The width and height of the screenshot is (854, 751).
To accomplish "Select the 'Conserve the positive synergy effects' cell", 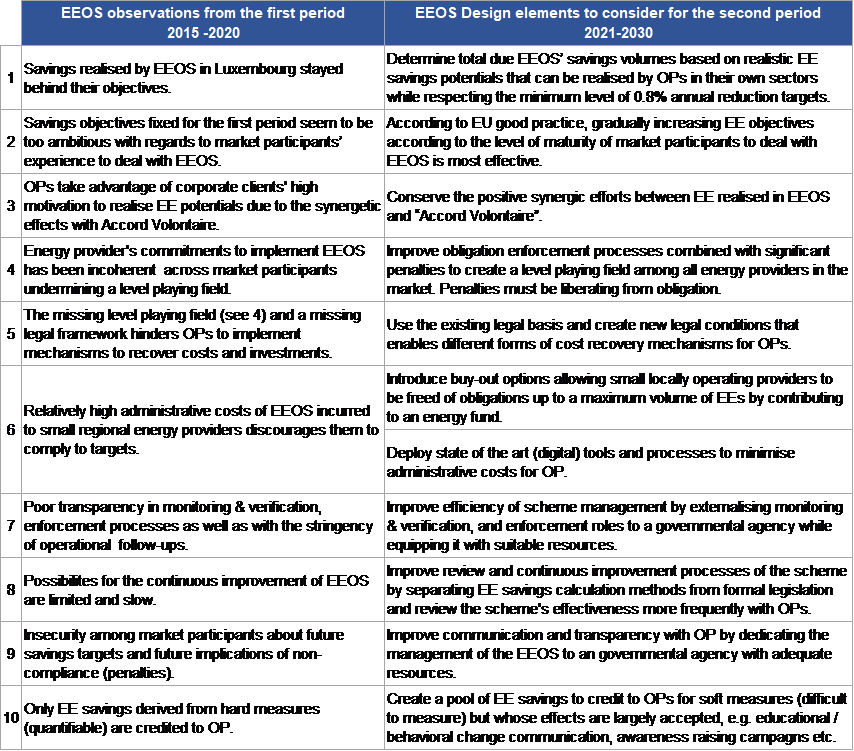I will pyautogui.click(x=619, y=204).
